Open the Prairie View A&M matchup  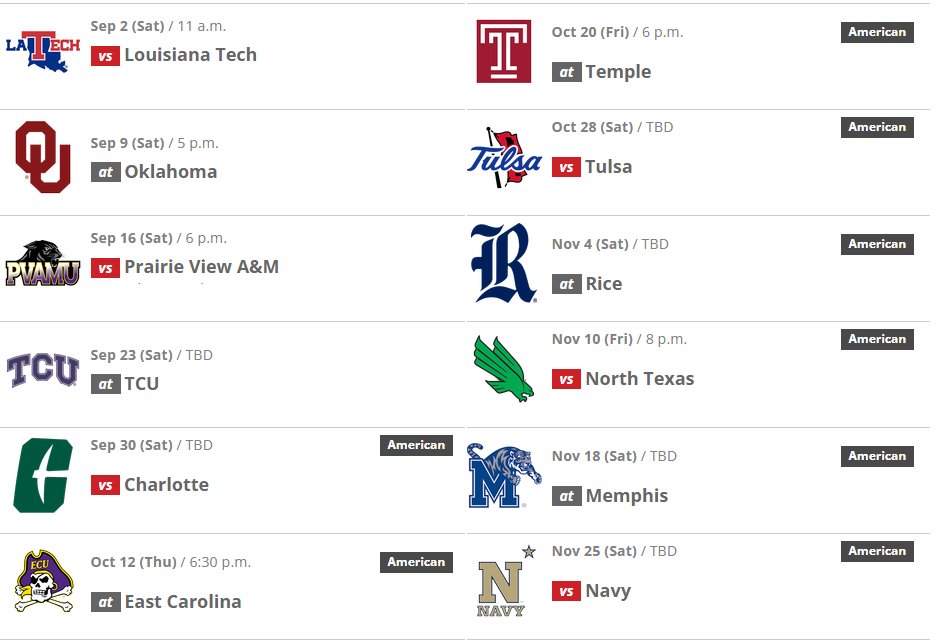coord(202,267)
